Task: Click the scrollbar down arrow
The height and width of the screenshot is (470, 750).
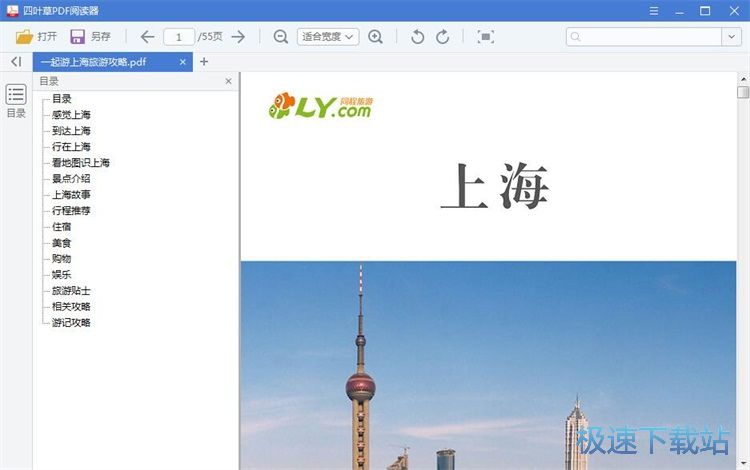Action: coord(743,463)
